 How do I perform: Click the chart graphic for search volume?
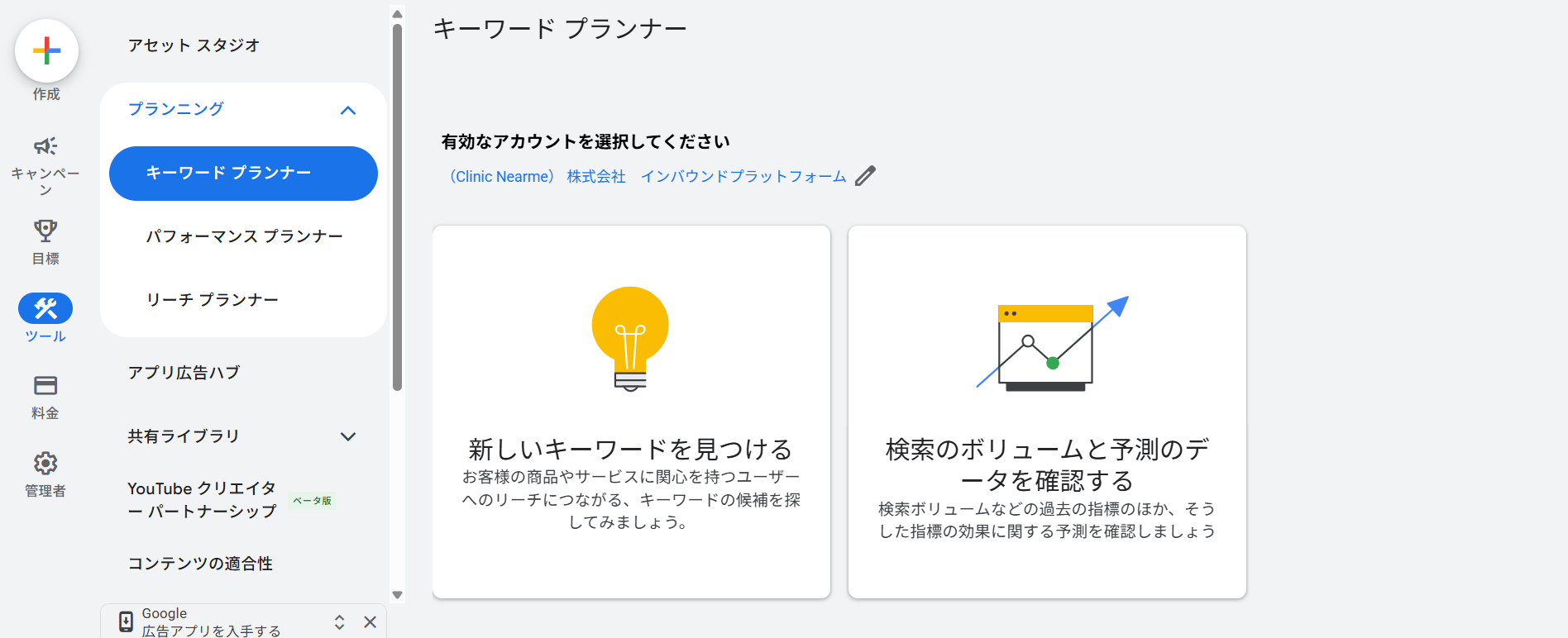(x=1052, y=344)
